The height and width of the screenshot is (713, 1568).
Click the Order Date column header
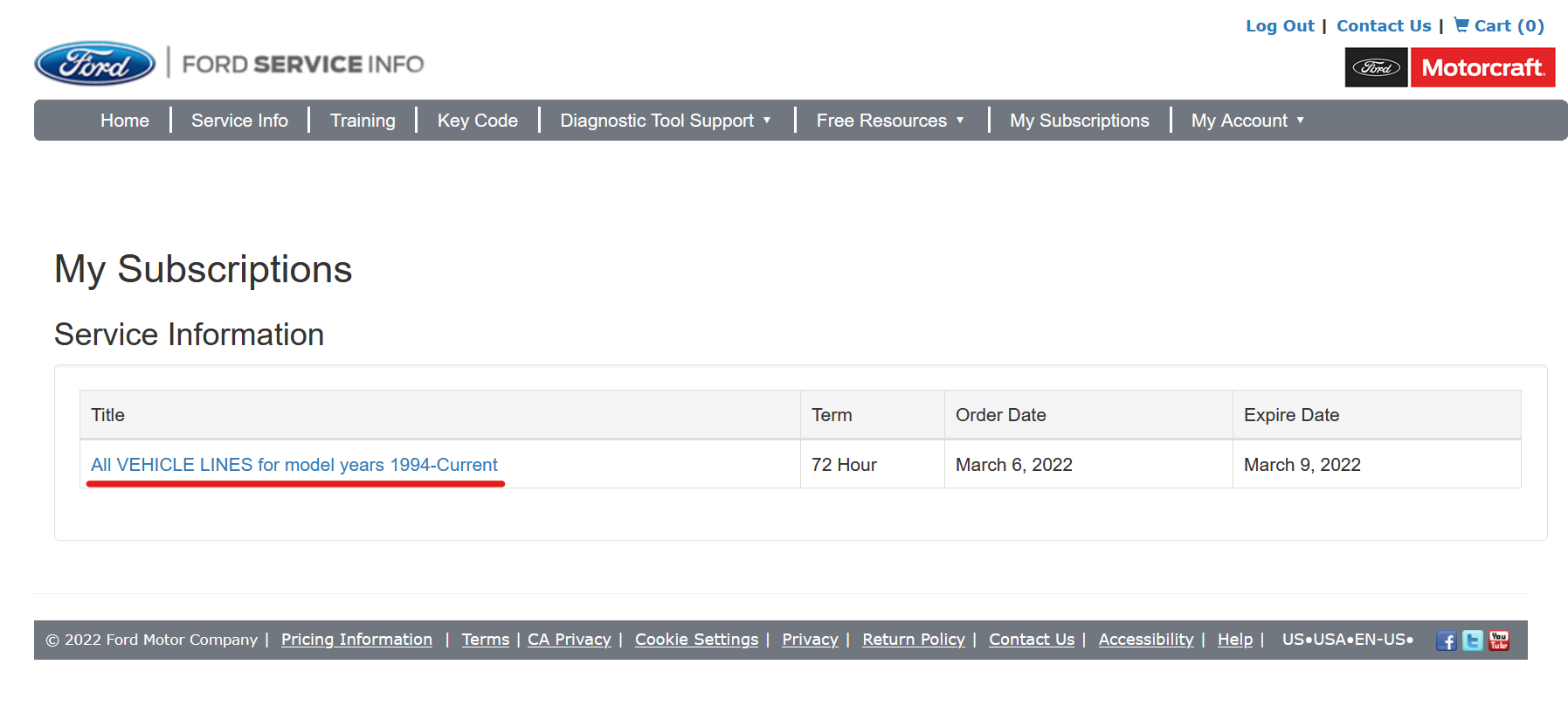tap(1088, 415)
